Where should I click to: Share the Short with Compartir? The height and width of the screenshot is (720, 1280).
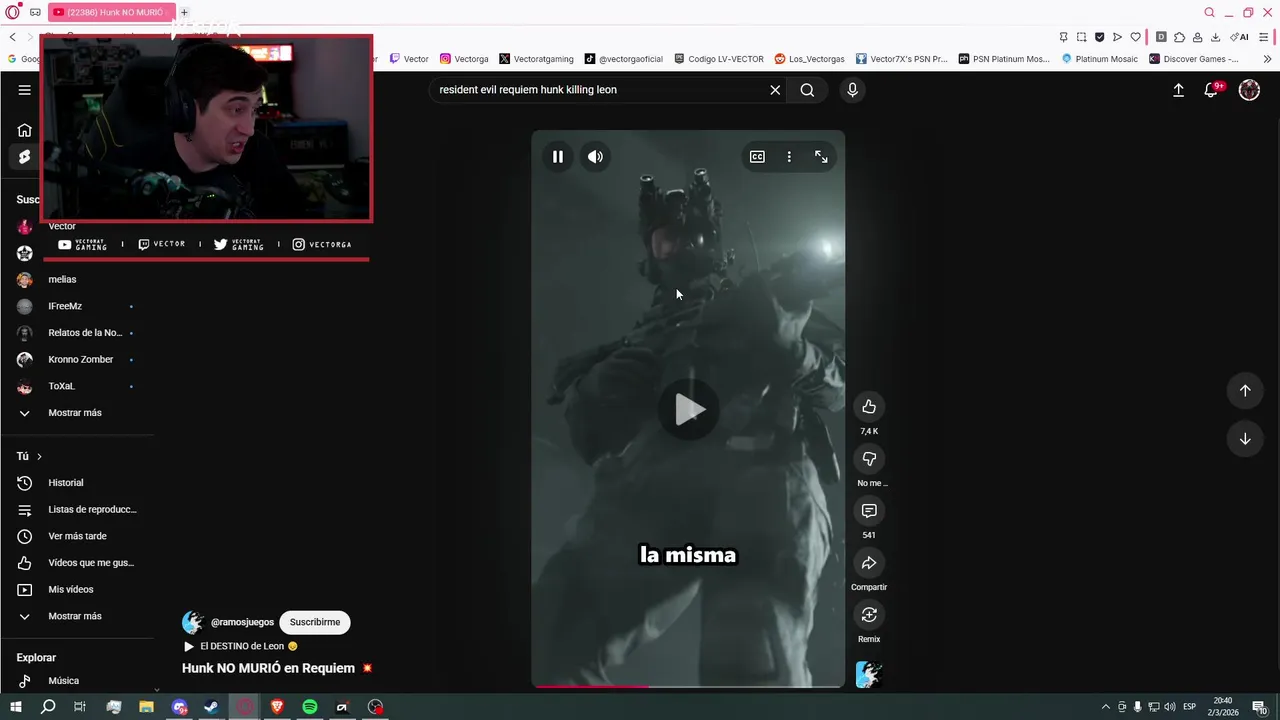869,563
